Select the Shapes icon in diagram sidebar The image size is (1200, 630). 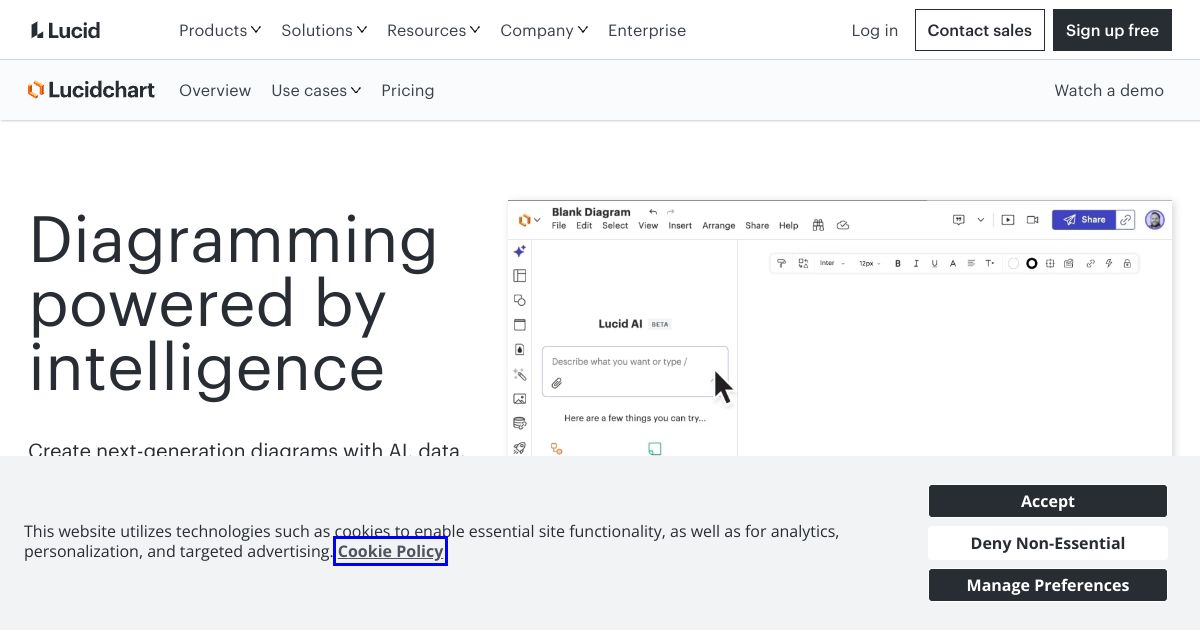pos(519,300)
